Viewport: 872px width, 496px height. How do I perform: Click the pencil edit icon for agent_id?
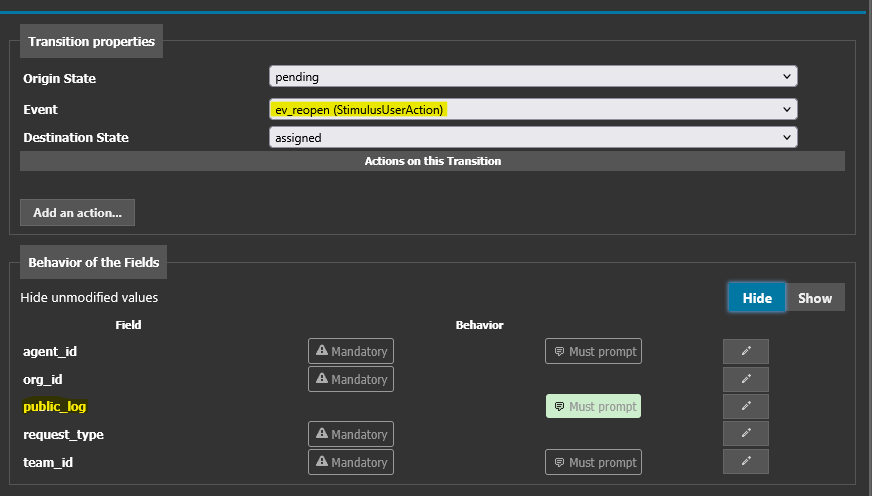pos(745,351)
